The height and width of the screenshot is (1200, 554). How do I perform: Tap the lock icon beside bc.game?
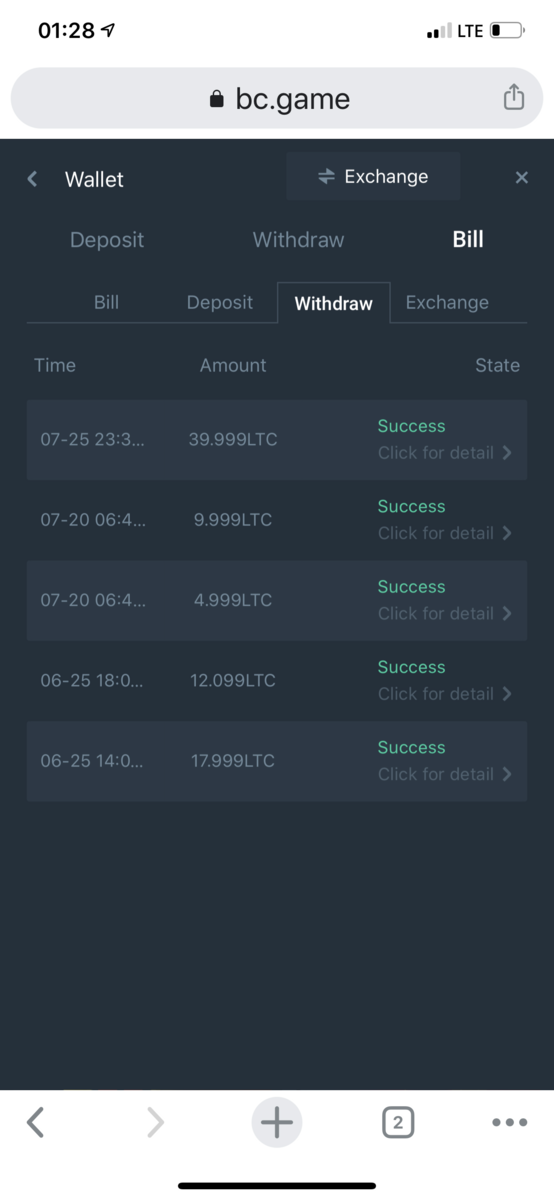(216, 99)
